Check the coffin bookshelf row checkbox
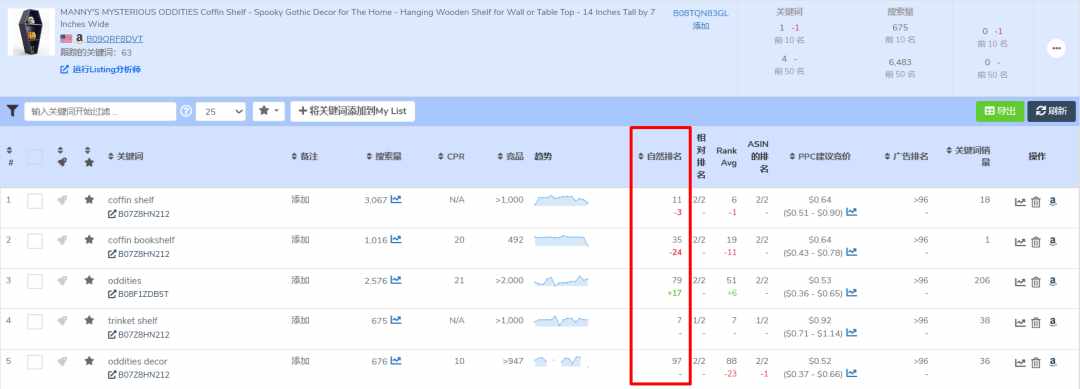This screenshot has height=389, width=1080. [x=35, y=241]
